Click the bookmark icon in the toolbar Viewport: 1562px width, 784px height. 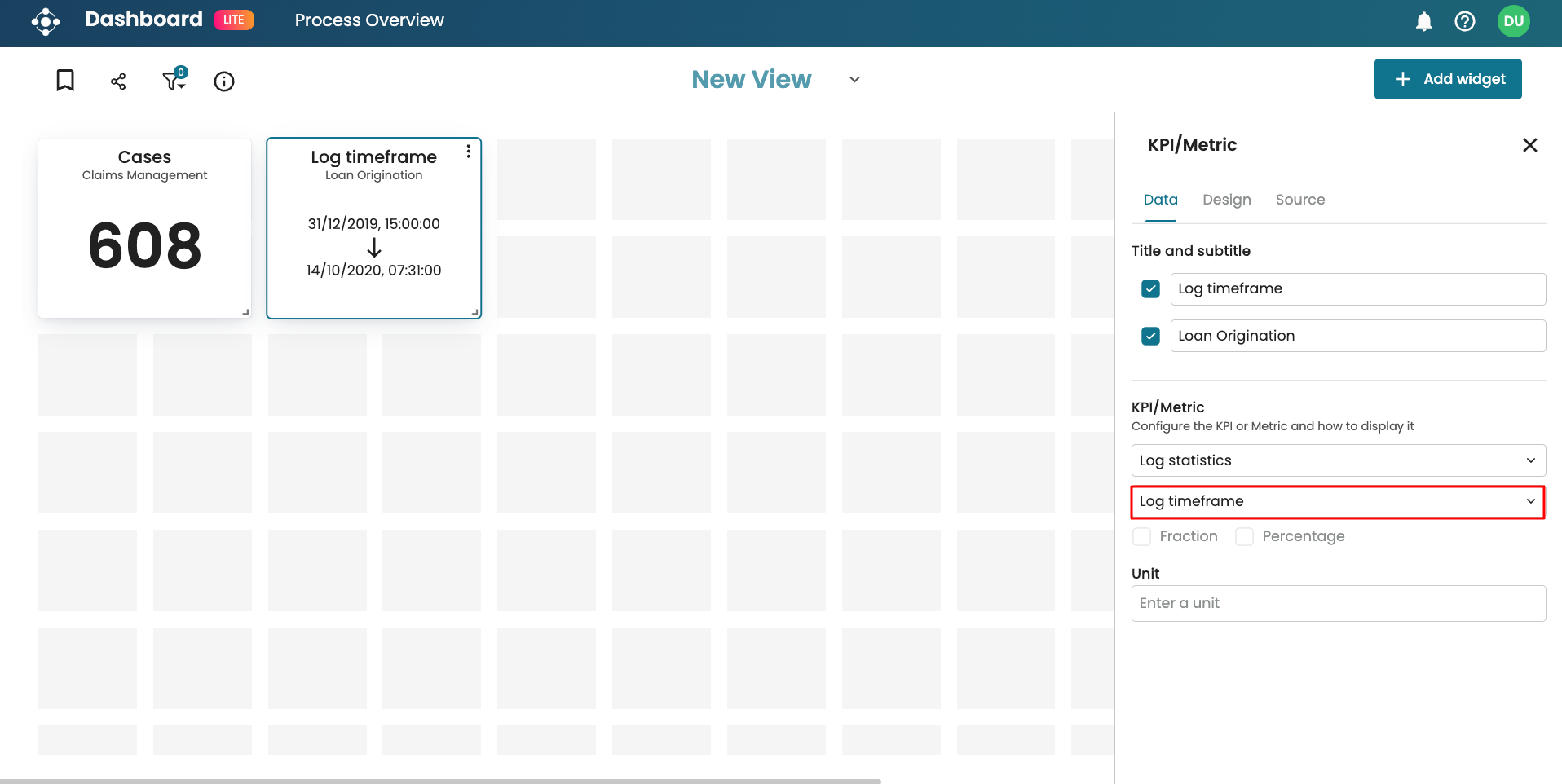click(x=65, y=80)
